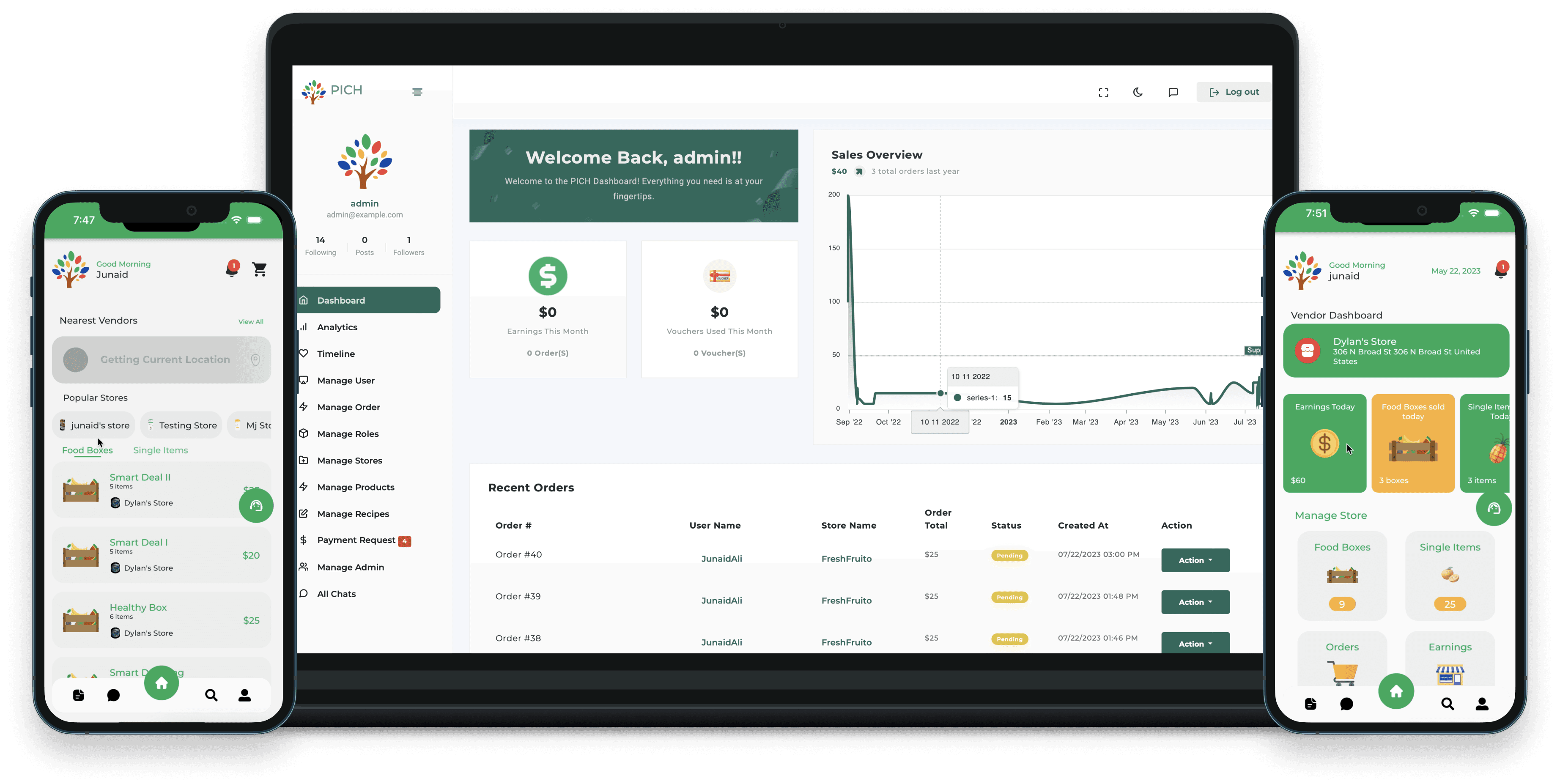Click search icon on left phone bottom bar
Image resolution: width=1560 pixels, height=784 pixels.
coord(211,695)
